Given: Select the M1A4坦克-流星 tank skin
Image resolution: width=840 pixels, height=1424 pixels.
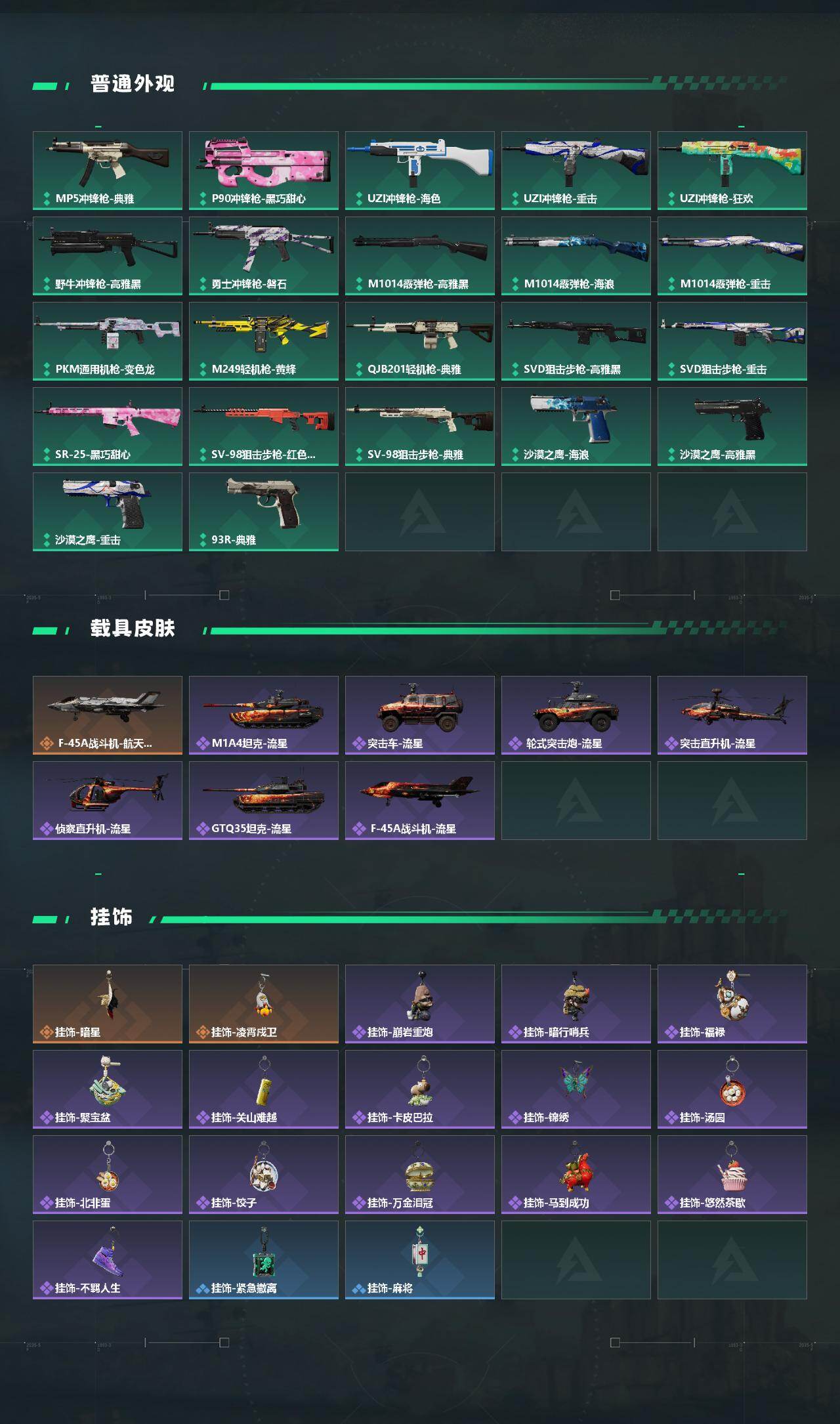Looking at the screenshot, I should (x=264, y=715).
